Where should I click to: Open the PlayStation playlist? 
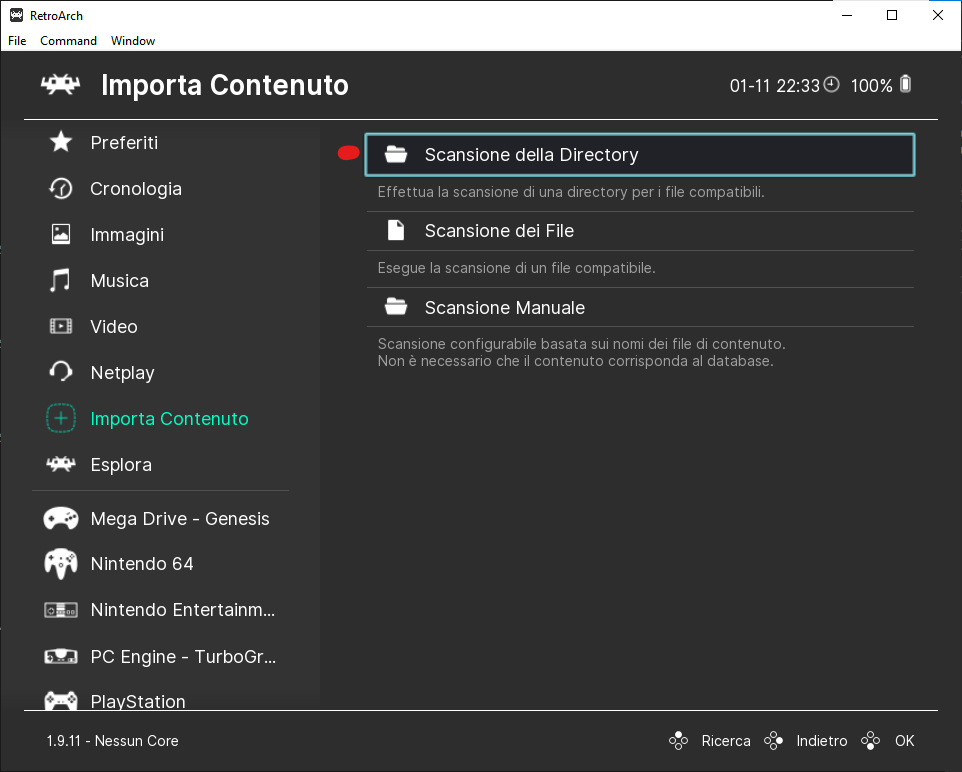(137, 701)
